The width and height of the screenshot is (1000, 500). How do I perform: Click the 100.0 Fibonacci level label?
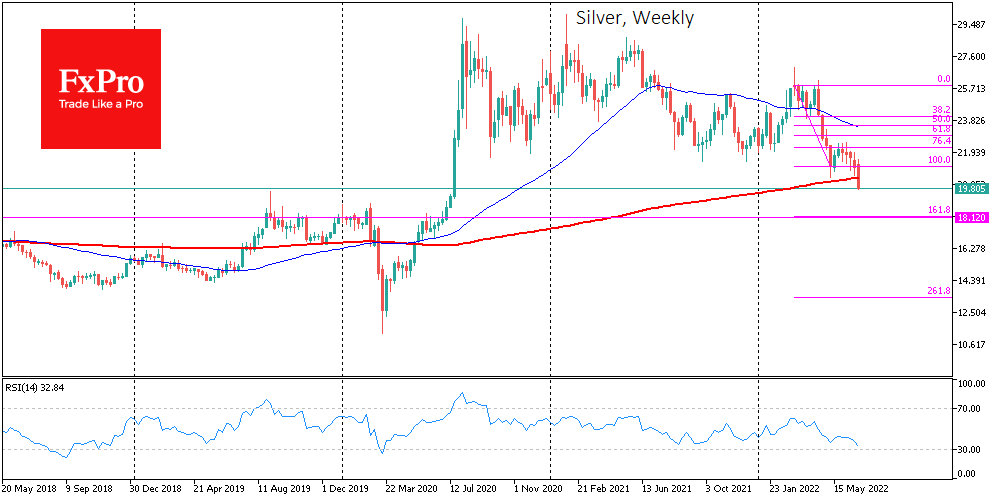938,160
